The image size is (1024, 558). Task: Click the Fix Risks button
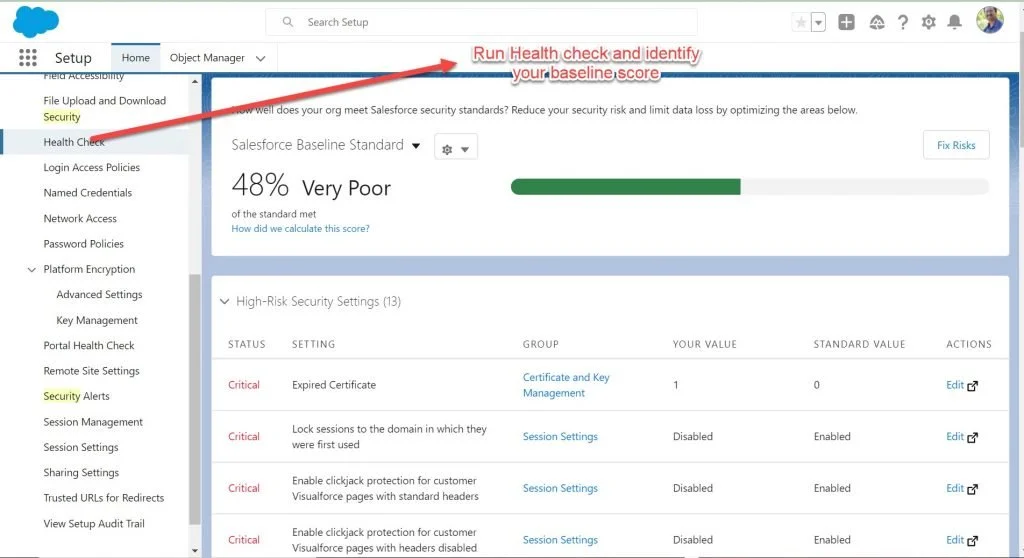pos(956,145)
